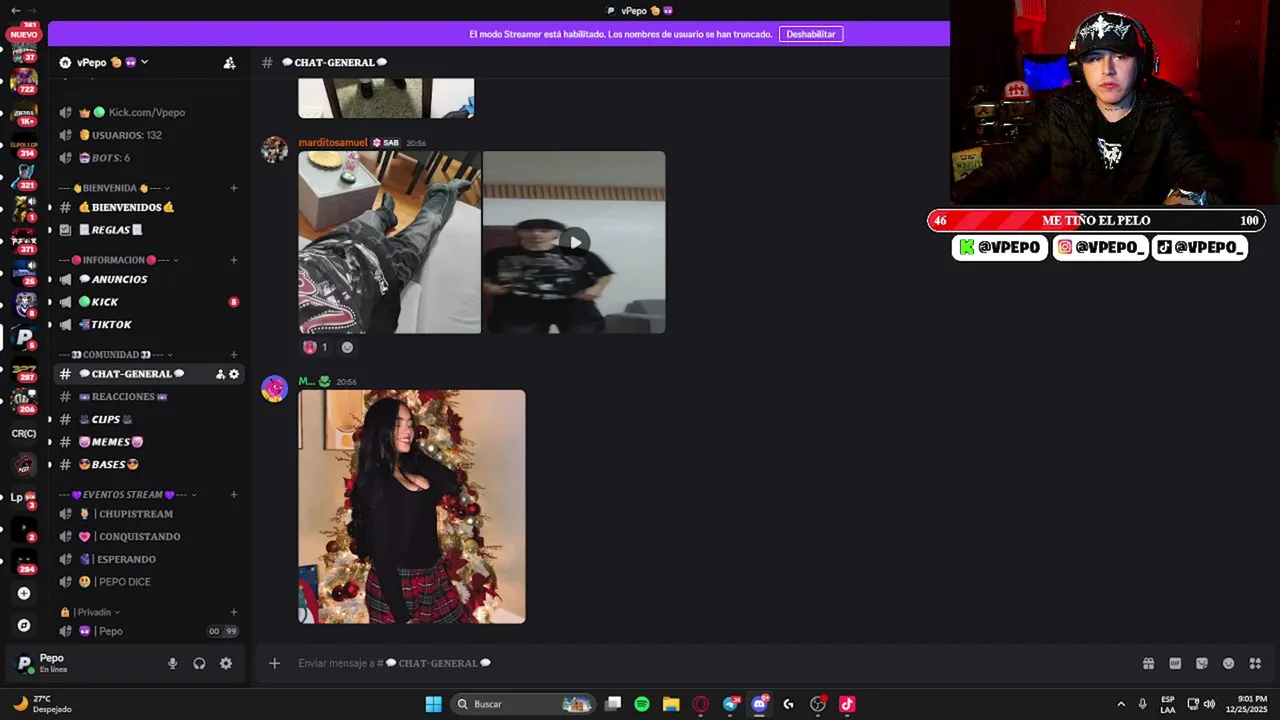Create channel in Privadin category with plus
Viewport: 1280px width, 720px height.
[234, 612]
